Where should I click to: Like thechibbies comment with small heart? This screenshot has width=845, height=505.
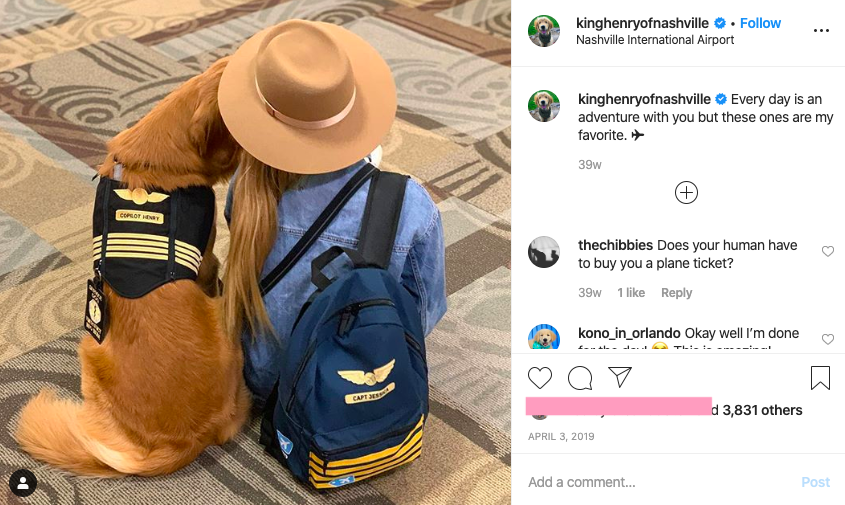click(827, 251)
